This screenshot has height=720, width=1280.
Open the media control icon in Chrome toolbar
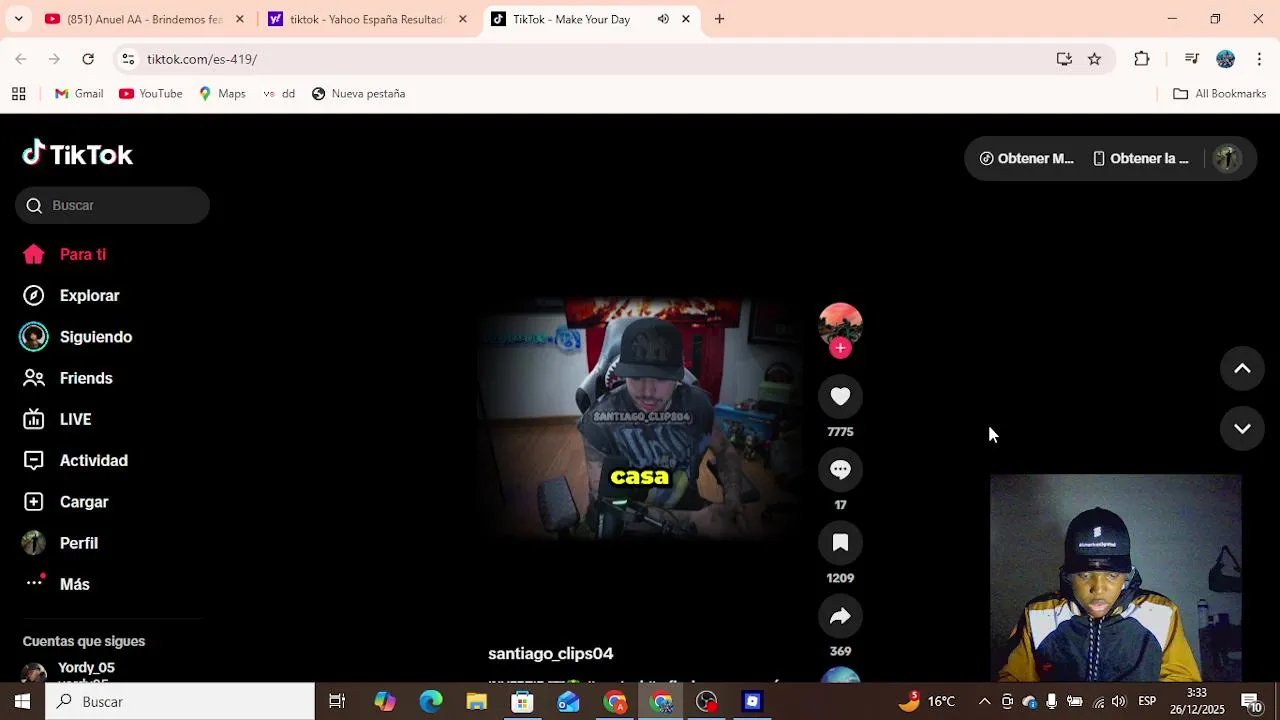pyautogui.click(x=1191, y=59)
